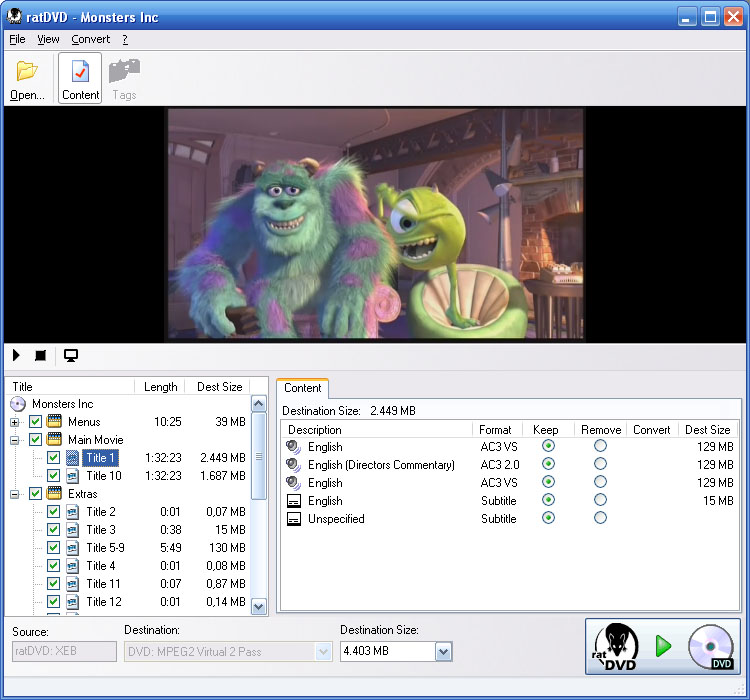750x700 pixels.
Task: Uncheck the Title 10 checkbox
Action: click(x=54, y=476)
